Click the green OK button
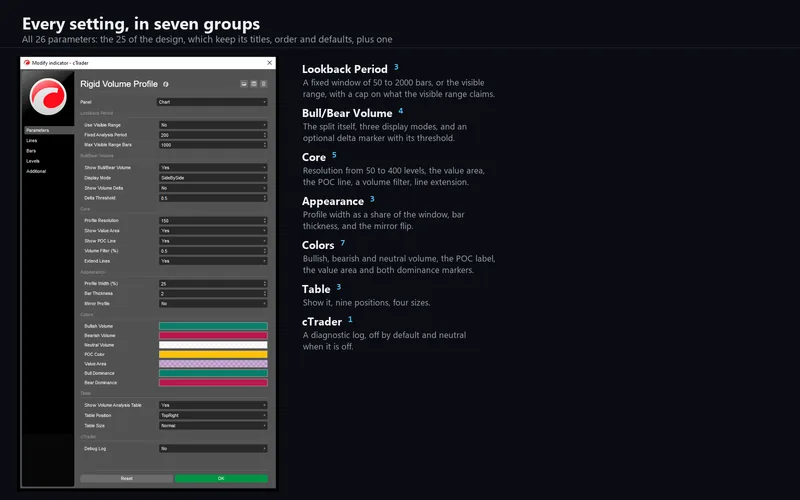Viewport: 800px width, 500px height. click(221, 479)
